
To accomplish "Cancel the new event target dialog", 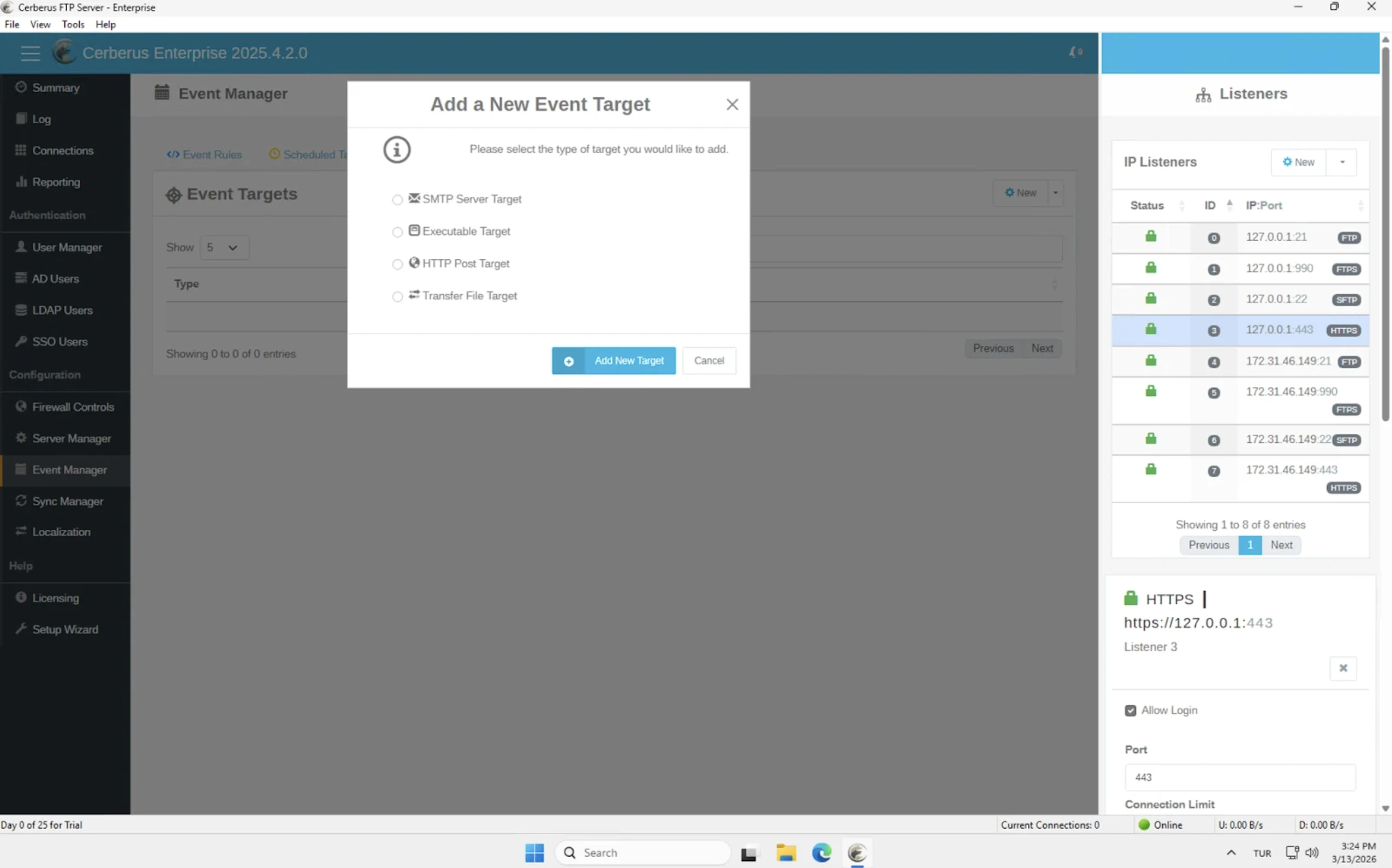I will 709,360.
